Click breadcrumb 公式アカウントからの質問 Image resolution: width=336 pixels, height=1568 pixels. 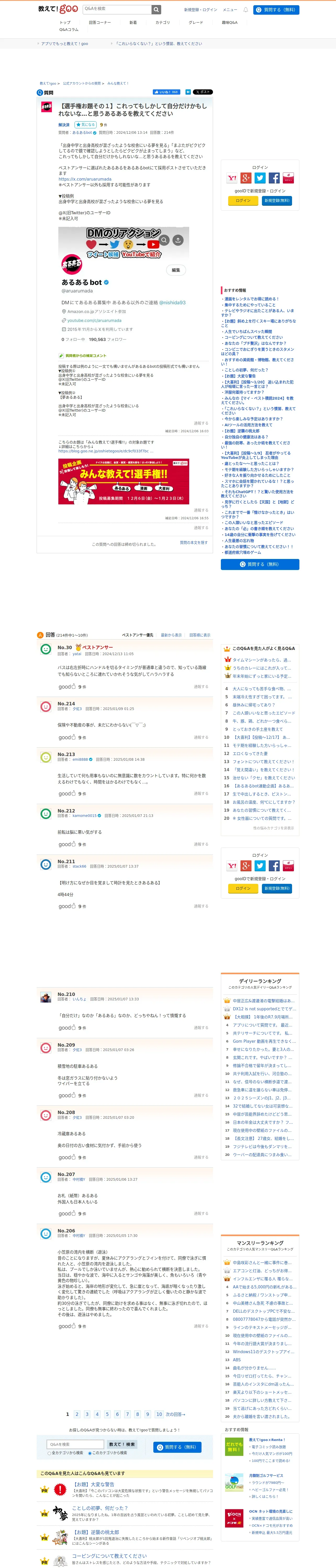point(82,83)
